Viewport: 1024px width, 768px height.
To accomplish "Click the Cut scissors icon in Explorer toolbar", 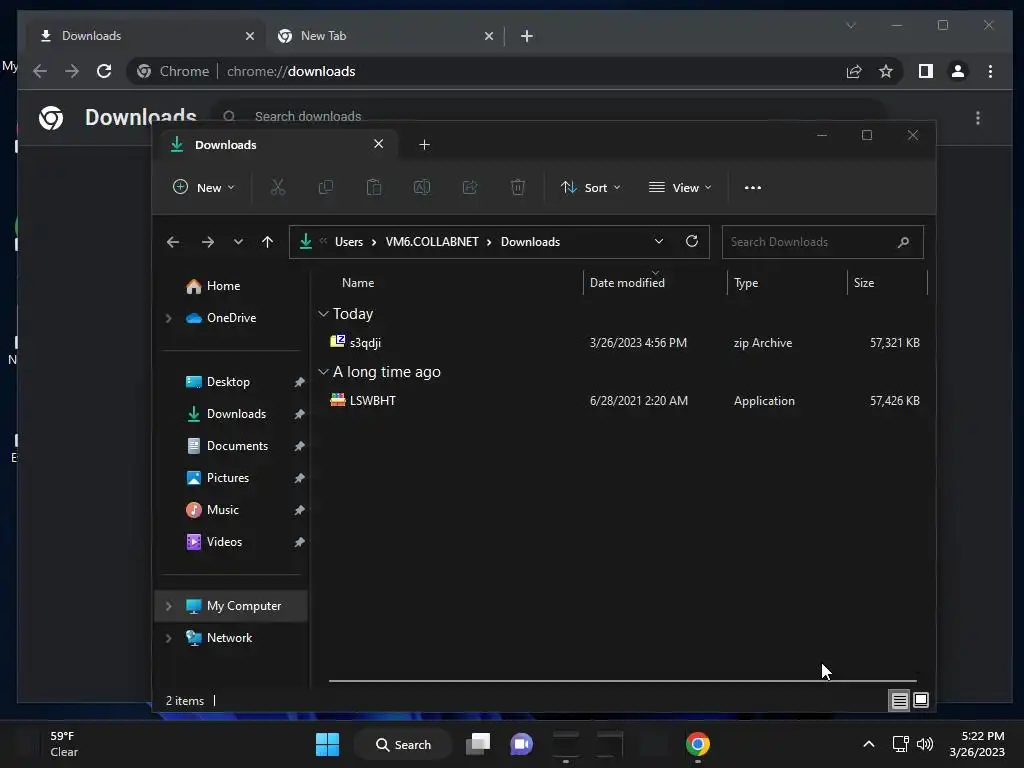I will 278,187.
